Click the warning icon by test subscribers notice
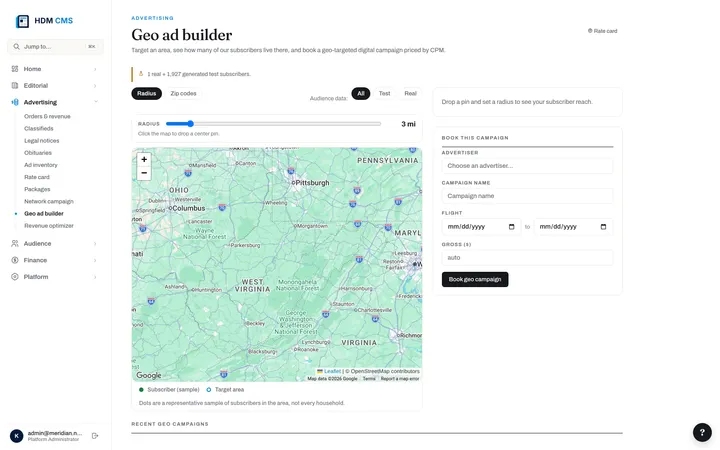This screenshot has width=720, height=450. coord(141,73)
